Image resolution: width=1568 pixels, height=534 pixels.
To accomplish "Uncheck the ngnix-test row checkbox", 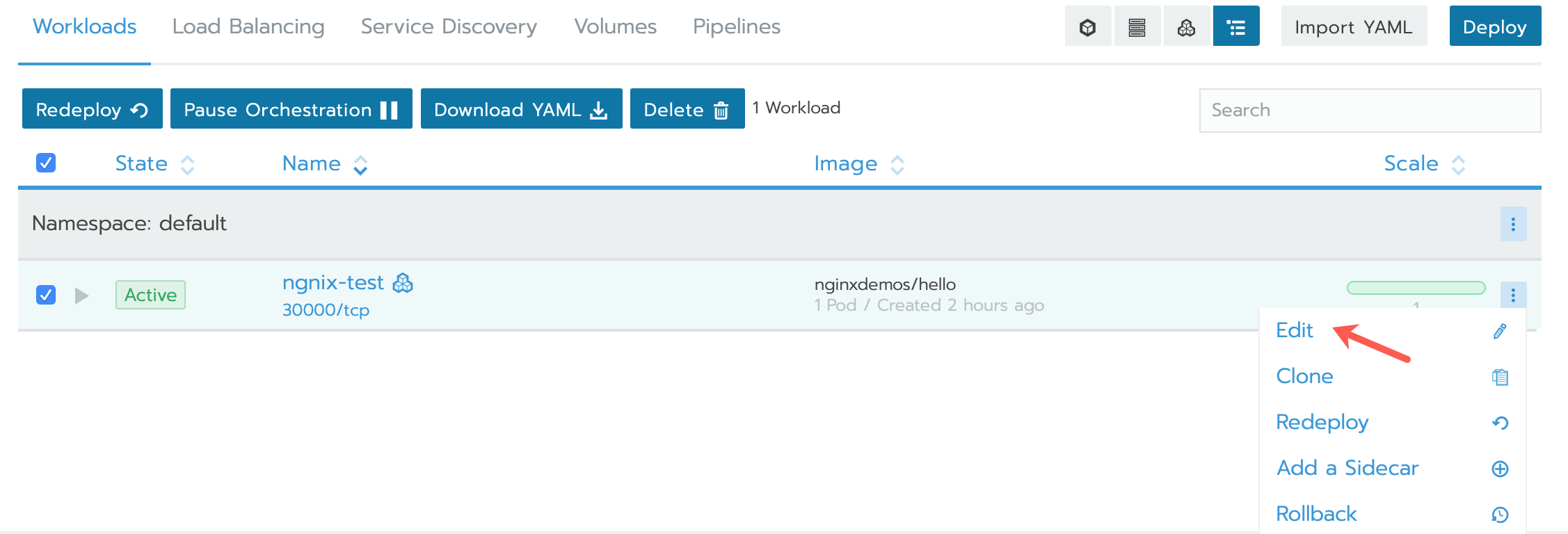I will click(46, 295).
